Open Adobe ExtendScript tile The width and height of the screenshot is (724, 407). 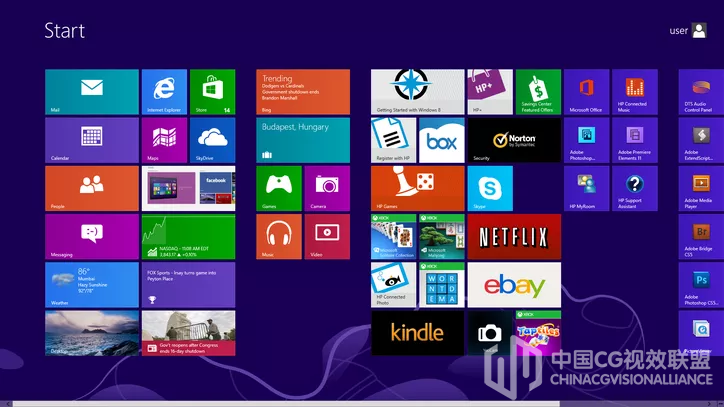click(701, 140)
